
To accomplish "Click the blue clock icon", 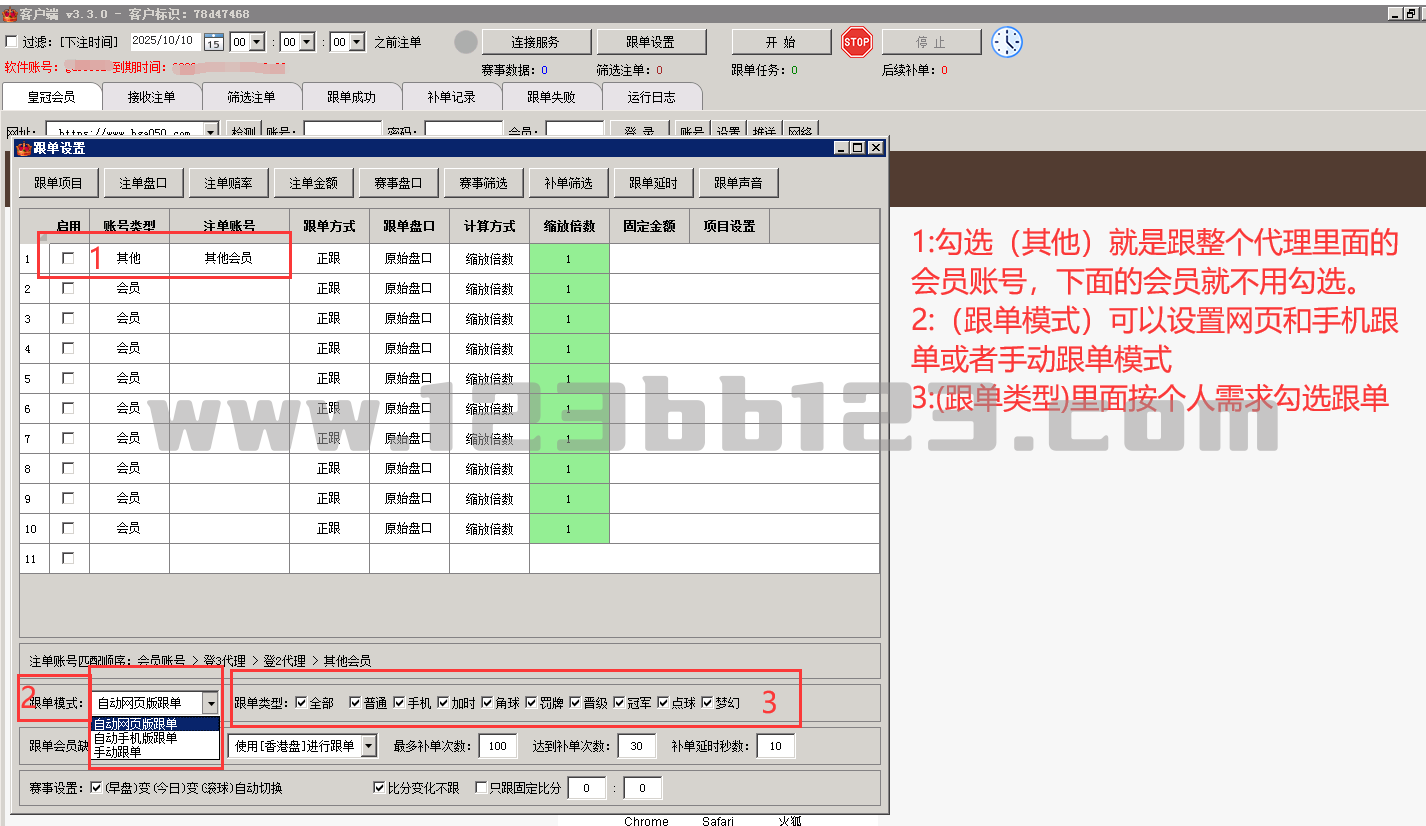I will pyautogui.click(x=1007, y=42).
